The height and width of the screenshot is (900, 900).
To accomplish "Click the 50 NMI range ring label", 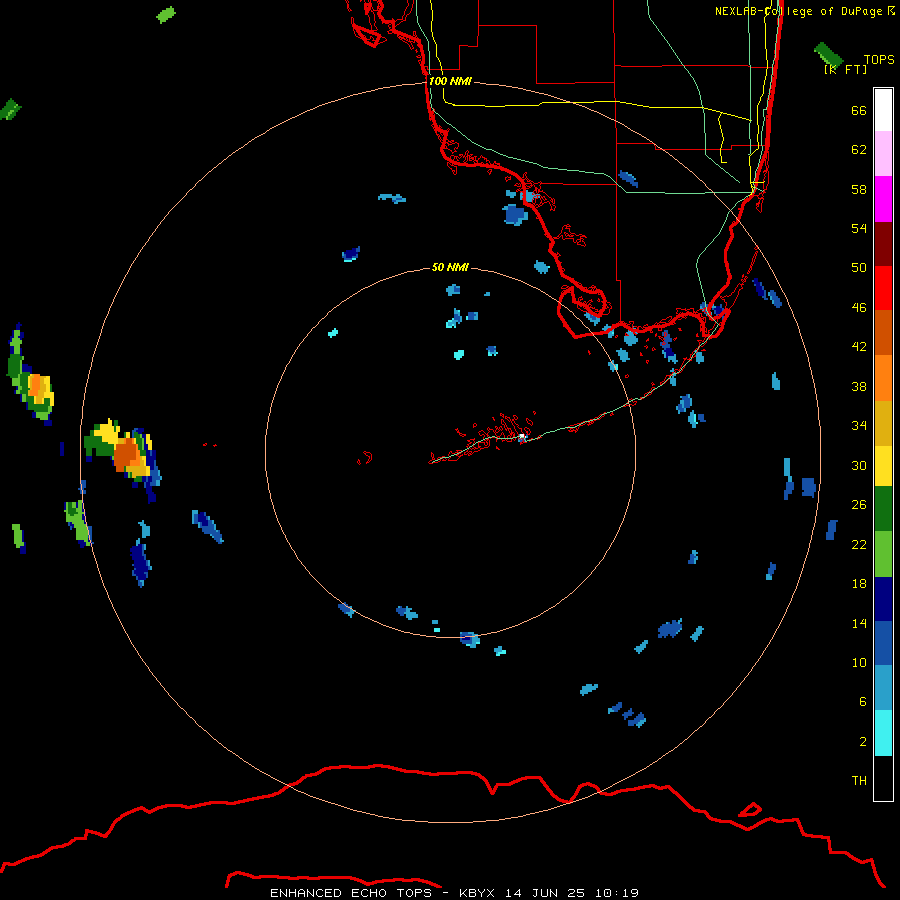I will click(x=450, y=267).
